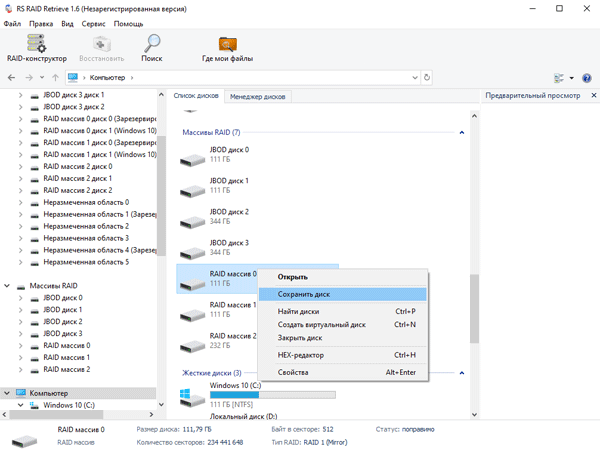Expand RAID массив 2 диск 0 node
This screenshot has height=453, width=600.
click(x=21, y=166)
